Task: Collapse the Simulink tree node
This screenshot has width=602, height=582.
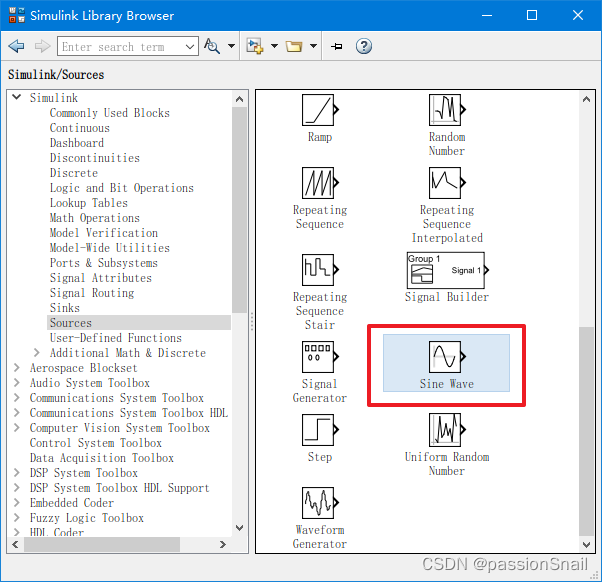Action: click(17, 97)
